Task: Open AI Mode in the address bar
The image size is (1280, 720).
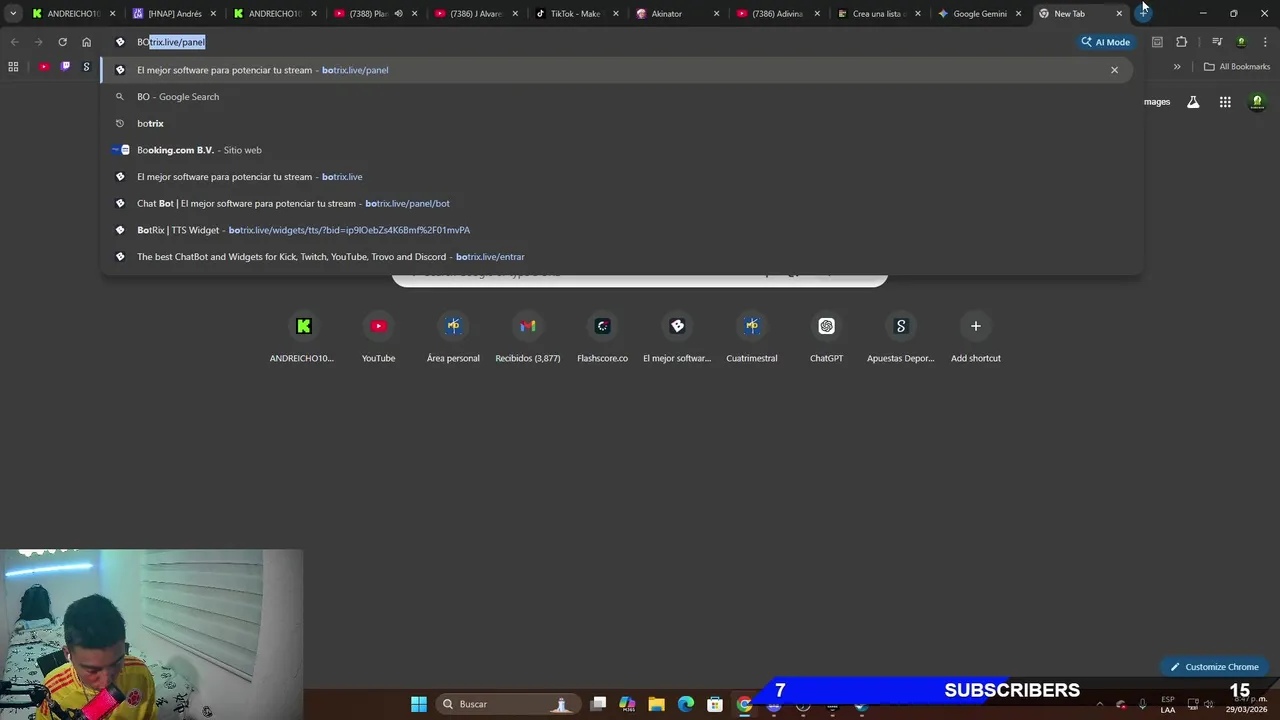Action: [1105, 42]
